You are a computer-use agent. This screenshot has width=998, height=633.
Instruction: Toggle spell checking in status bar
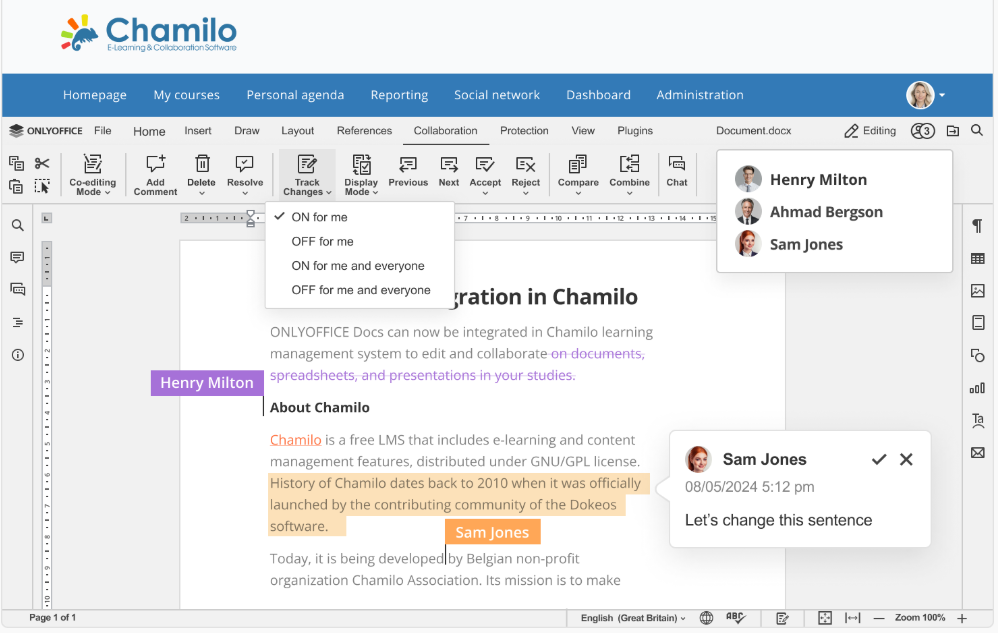coord(735,618)
